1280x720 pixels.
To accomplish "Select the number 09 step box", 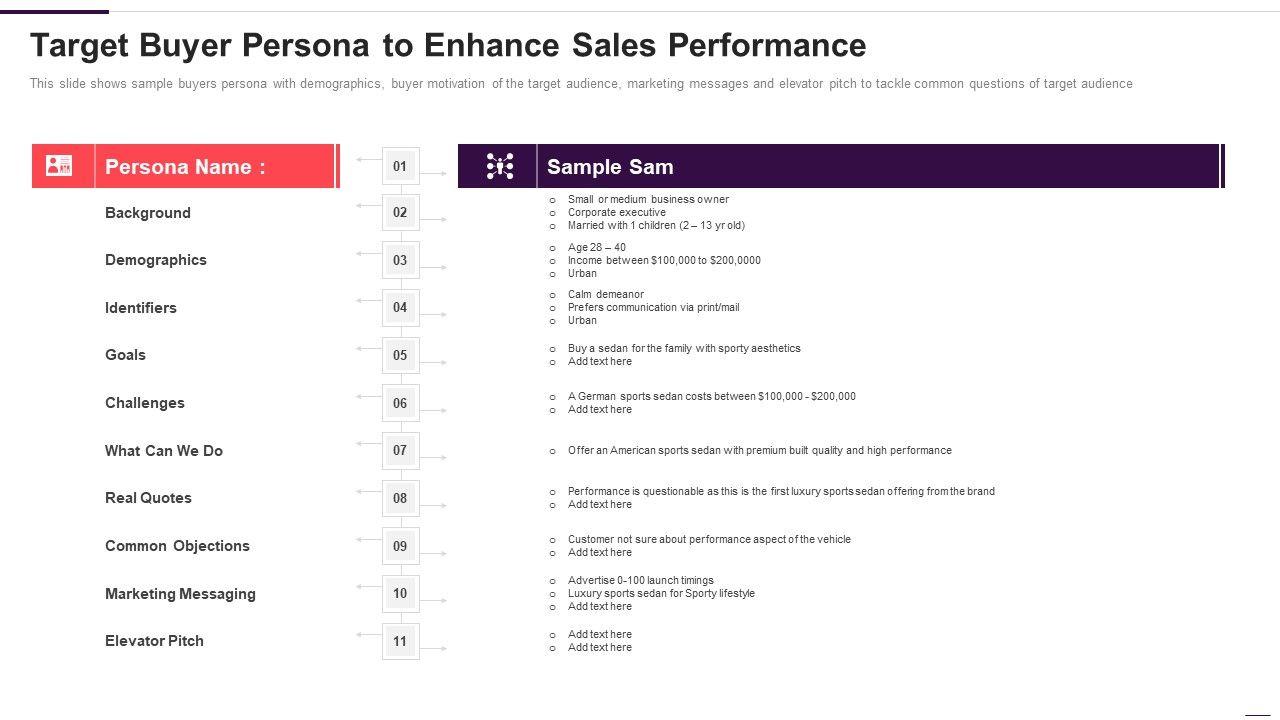I will coord(400,546).
